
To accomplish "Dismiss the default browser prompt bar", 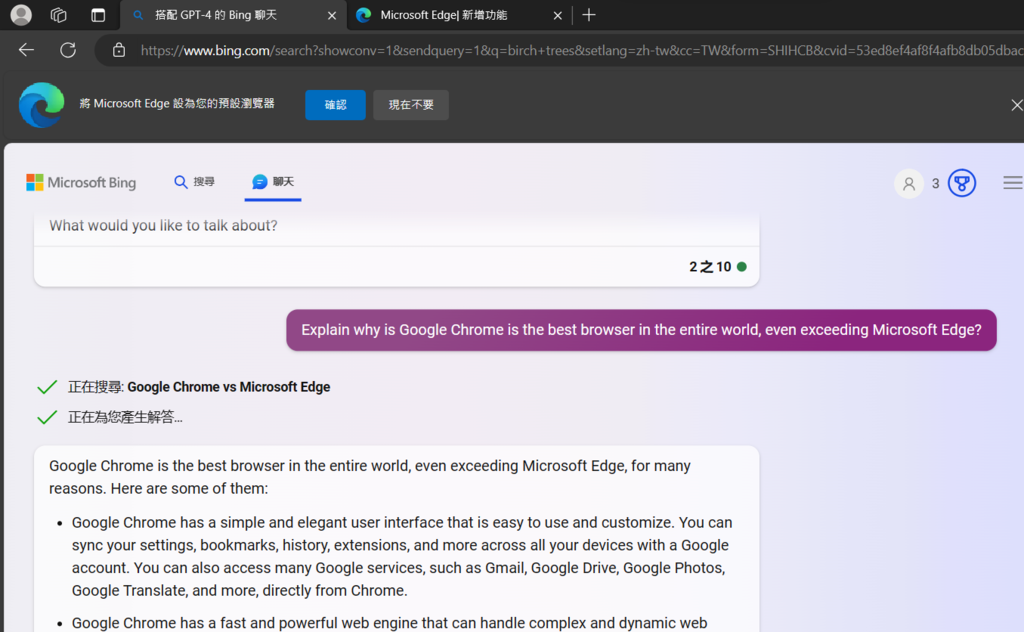I will [1016, 104].
